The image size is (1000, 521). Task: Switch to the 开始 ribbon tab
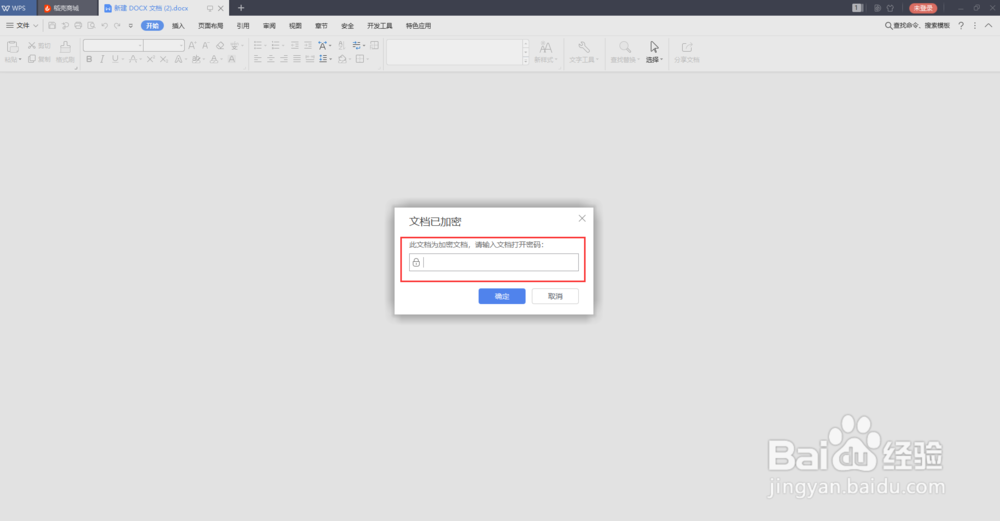click(152, 26)
